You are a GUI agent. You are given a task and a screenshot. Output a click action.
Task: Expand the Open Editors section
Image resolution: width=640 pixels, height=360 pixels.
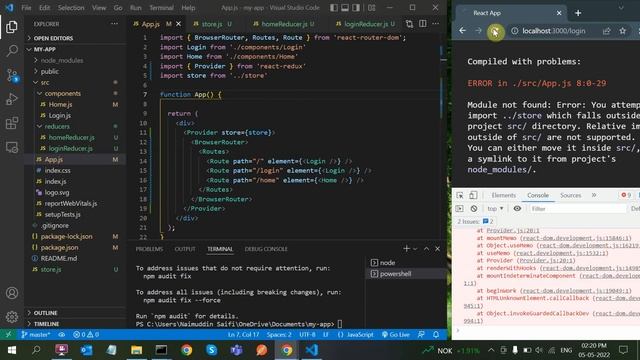click(53, 38)
